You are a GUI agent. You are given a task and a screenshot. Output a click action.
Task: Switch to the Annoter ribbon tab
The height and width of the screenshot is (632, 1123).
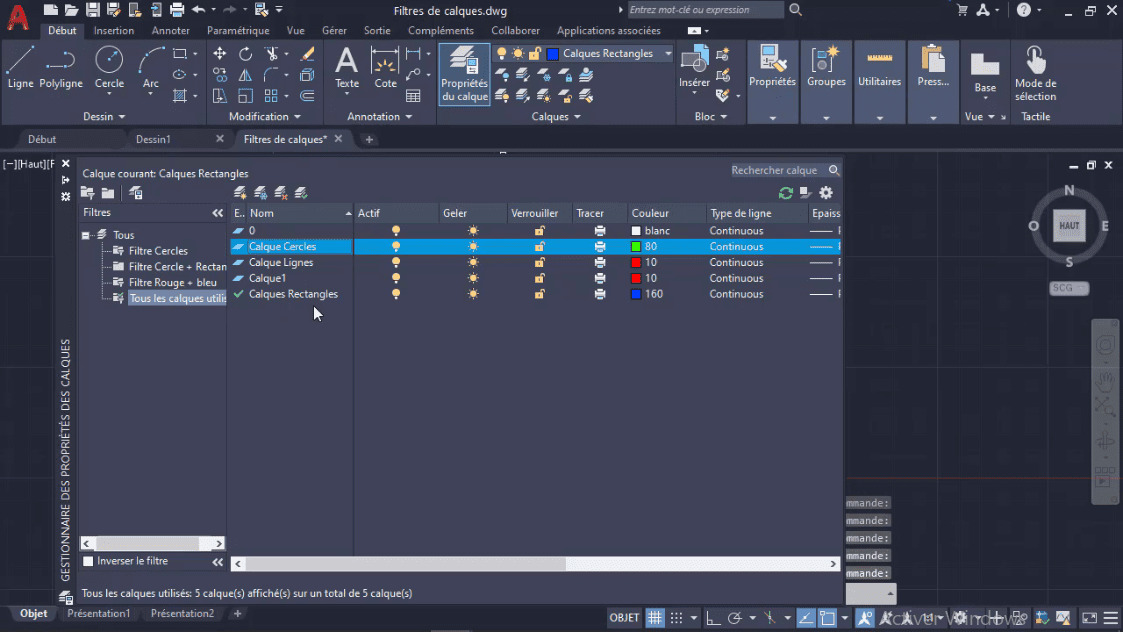tap(170, 30)
